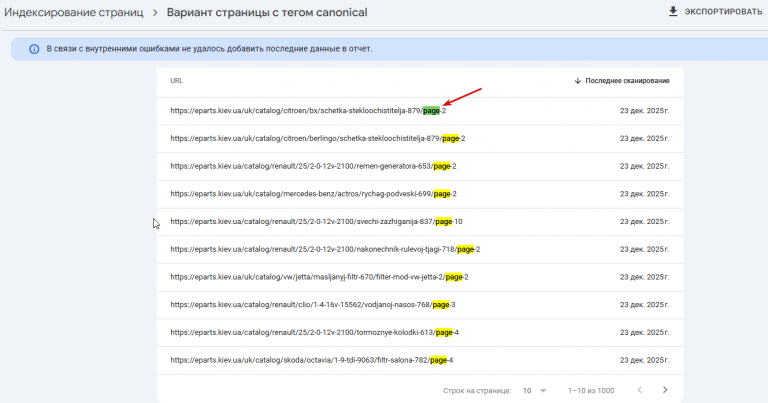Click the URL column header

coord(177,81)
